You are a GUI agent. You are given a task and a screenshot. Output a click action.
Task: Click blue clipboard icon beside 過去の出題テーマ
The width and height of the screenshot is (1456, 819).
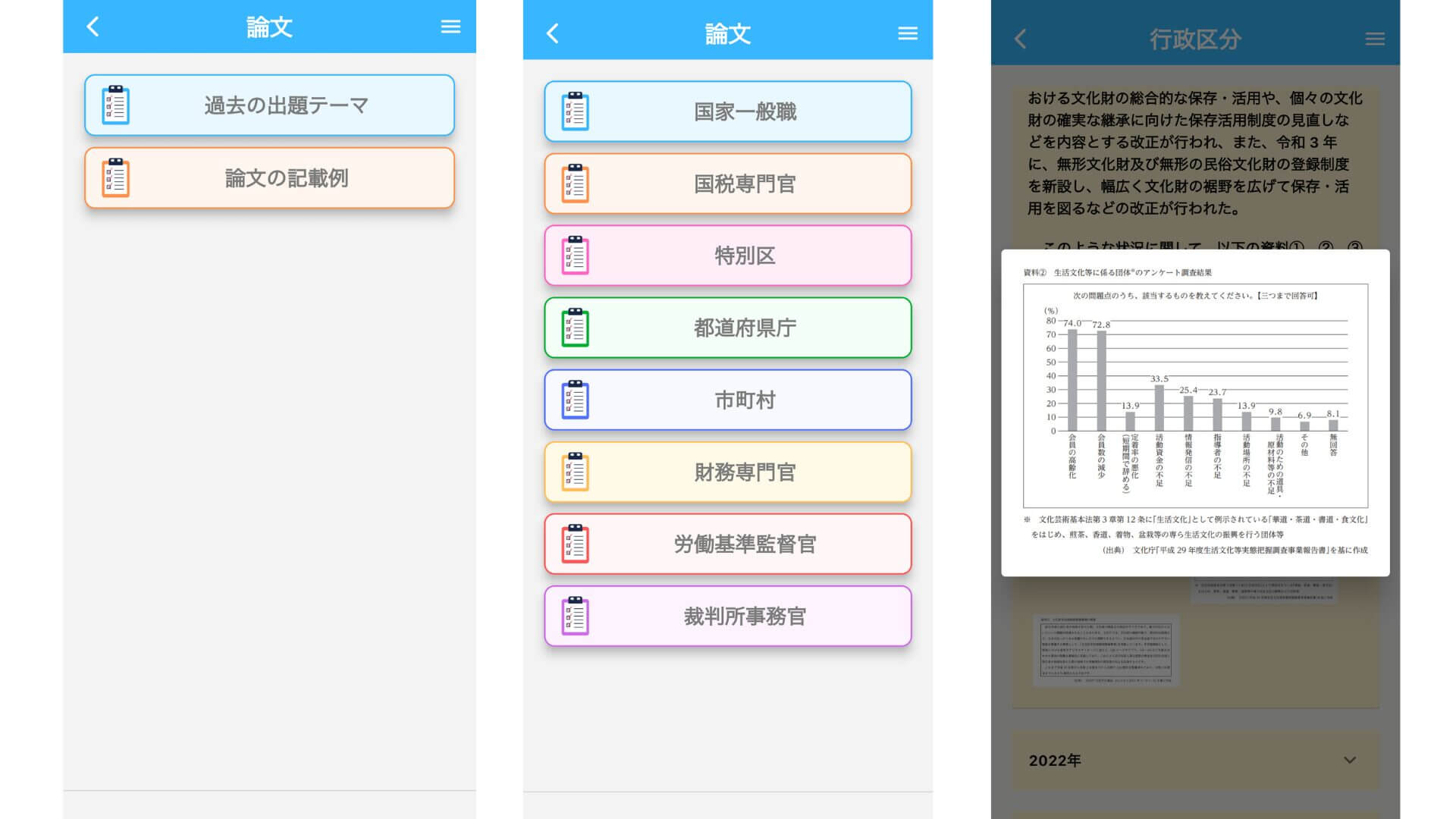(x=115, y=105)
